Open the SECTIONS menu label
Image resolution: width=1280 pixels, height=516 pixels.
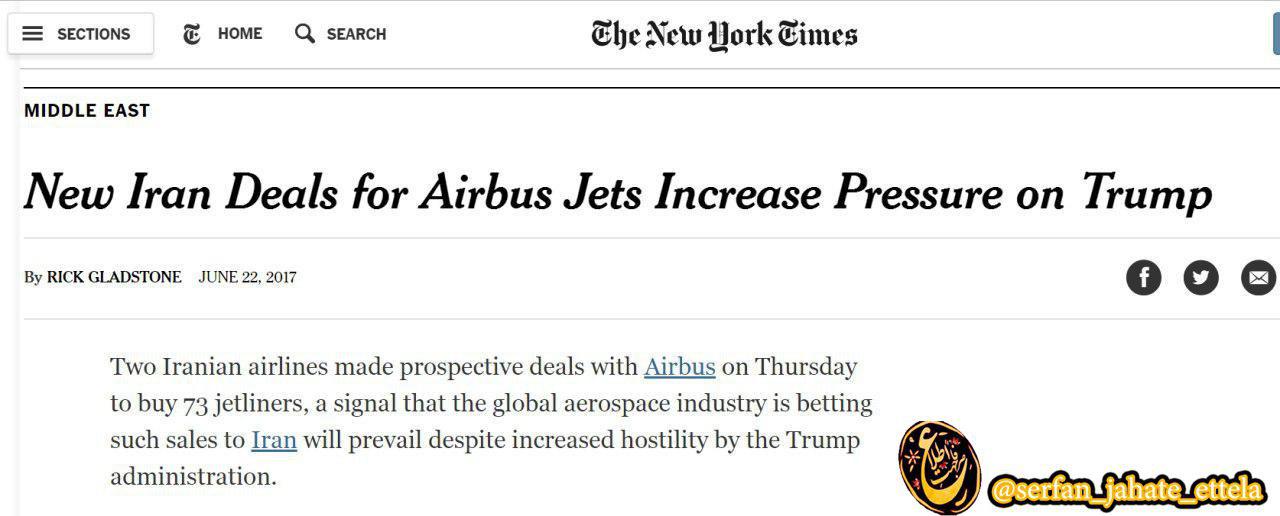coord(94,34)
